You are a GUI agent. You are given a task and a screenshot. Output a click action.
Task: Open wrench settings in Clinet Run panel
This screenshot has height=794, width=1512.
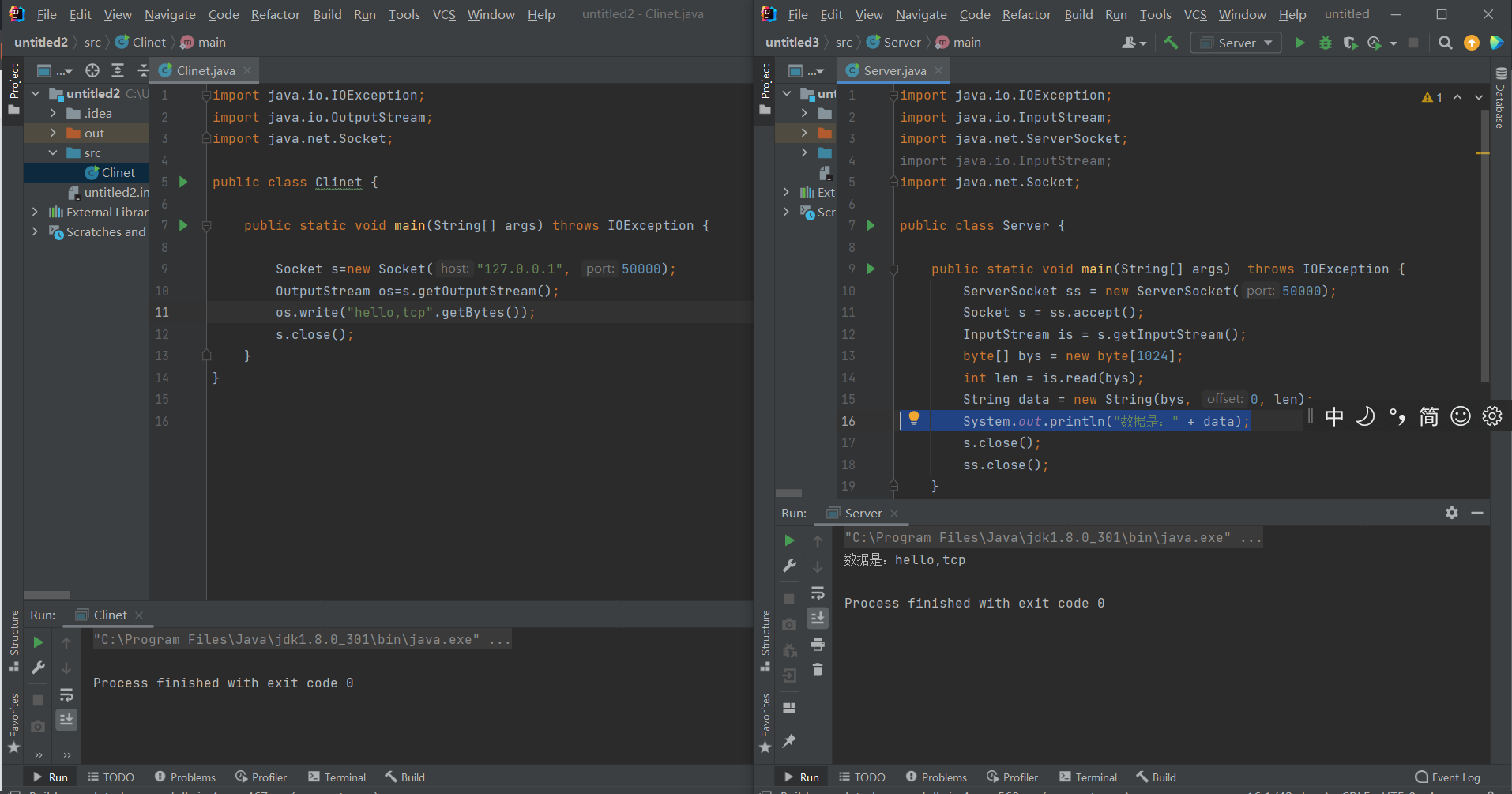(38, 668)
